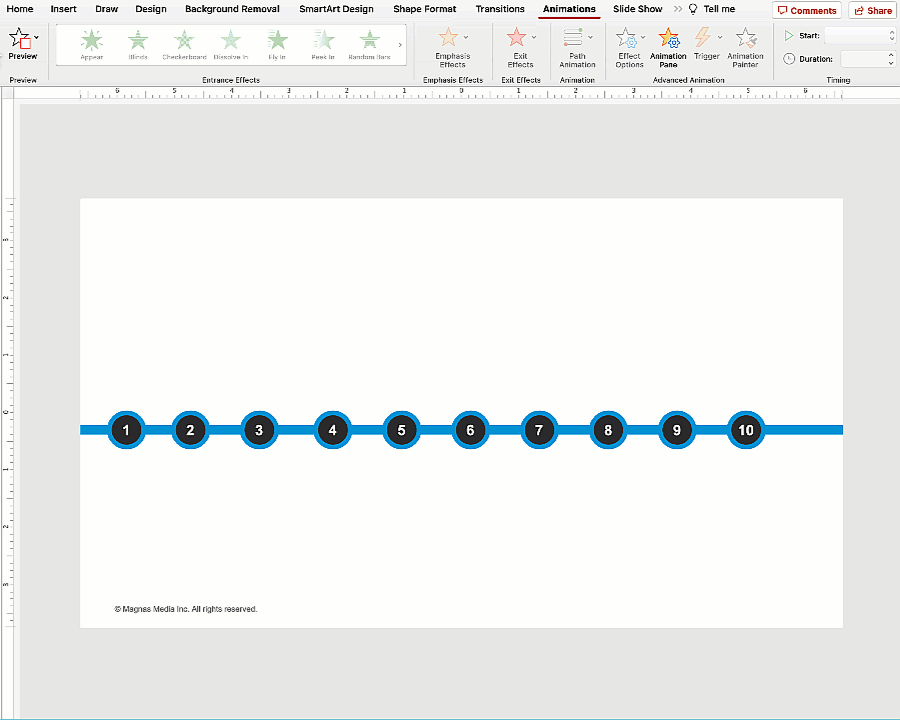Open the Start timing combo box
This screenshot has height=720, width=900.
(x=860, y=36)
